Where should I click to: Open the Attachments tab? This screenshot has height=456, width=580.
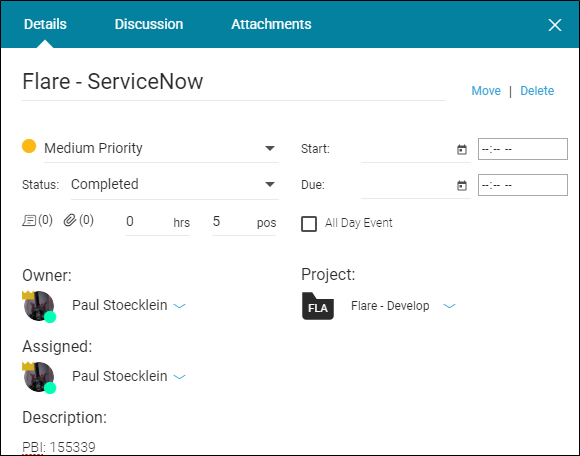coord(271,24)
